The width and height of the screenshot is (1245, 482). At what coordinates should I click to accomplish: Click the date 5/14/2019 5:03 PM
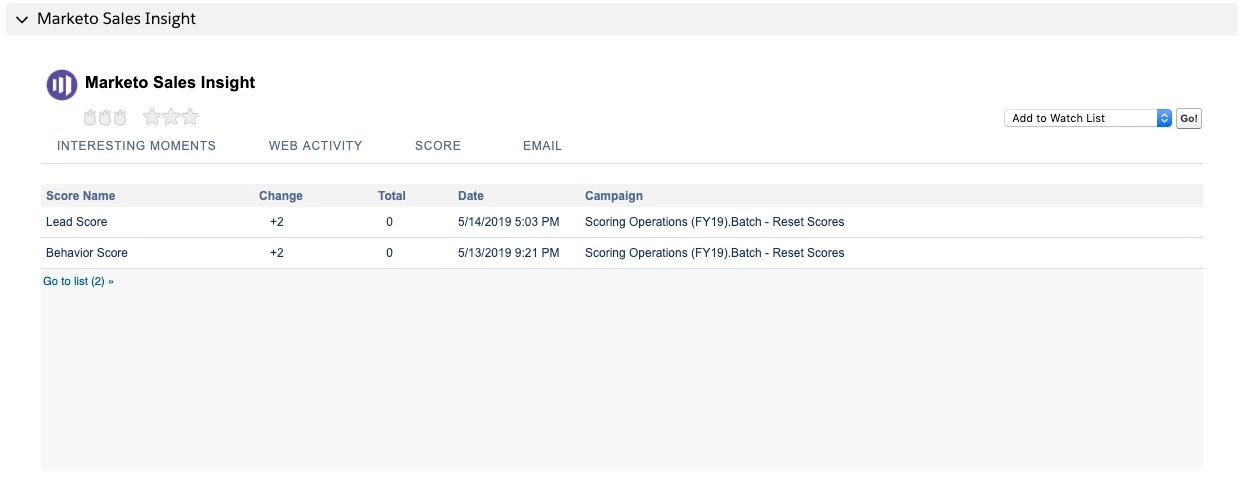[x=508, y=222]
